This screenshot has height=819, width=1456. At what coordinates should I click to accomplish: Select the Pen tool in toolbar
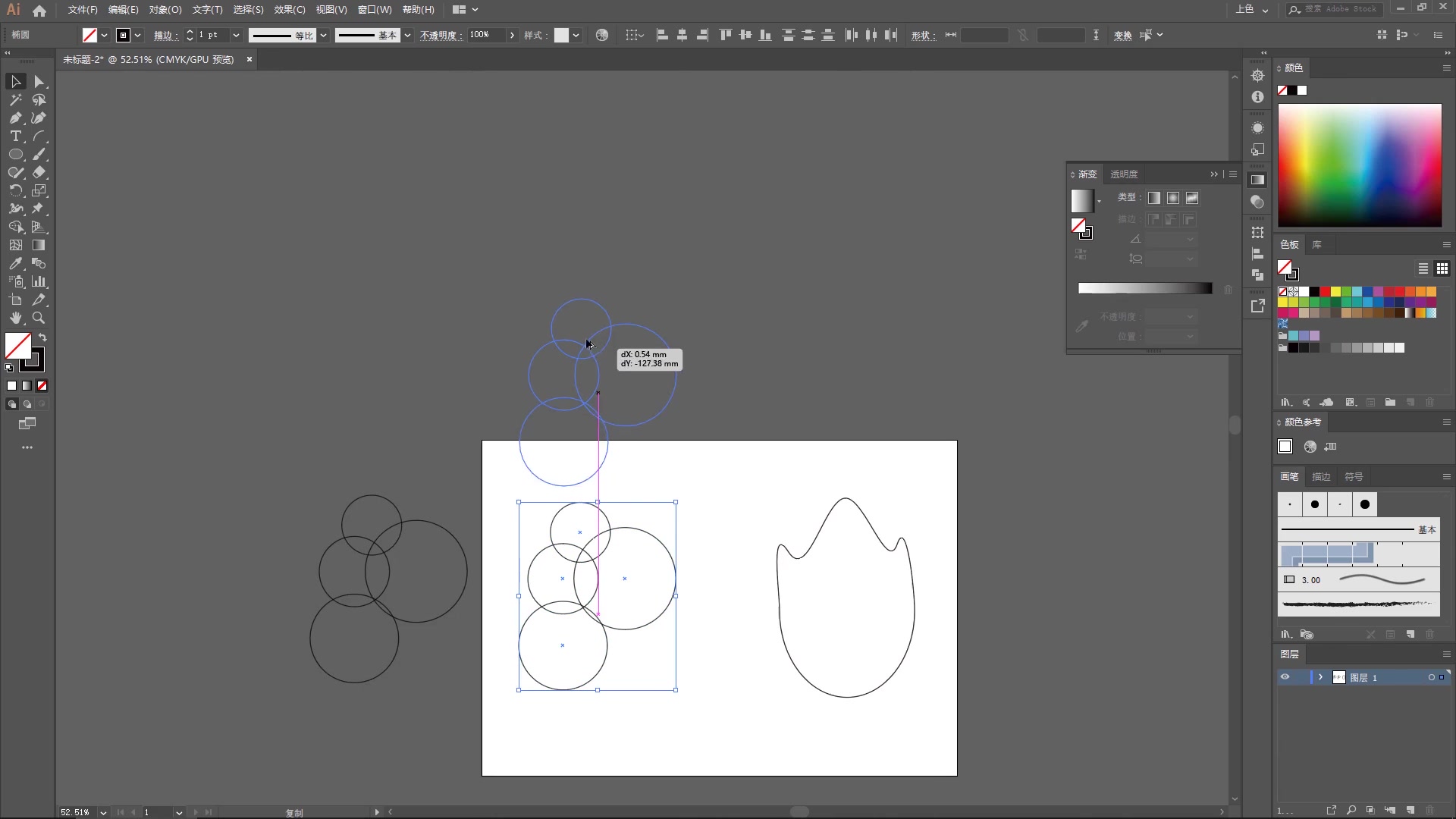click(x=15, y=117)
